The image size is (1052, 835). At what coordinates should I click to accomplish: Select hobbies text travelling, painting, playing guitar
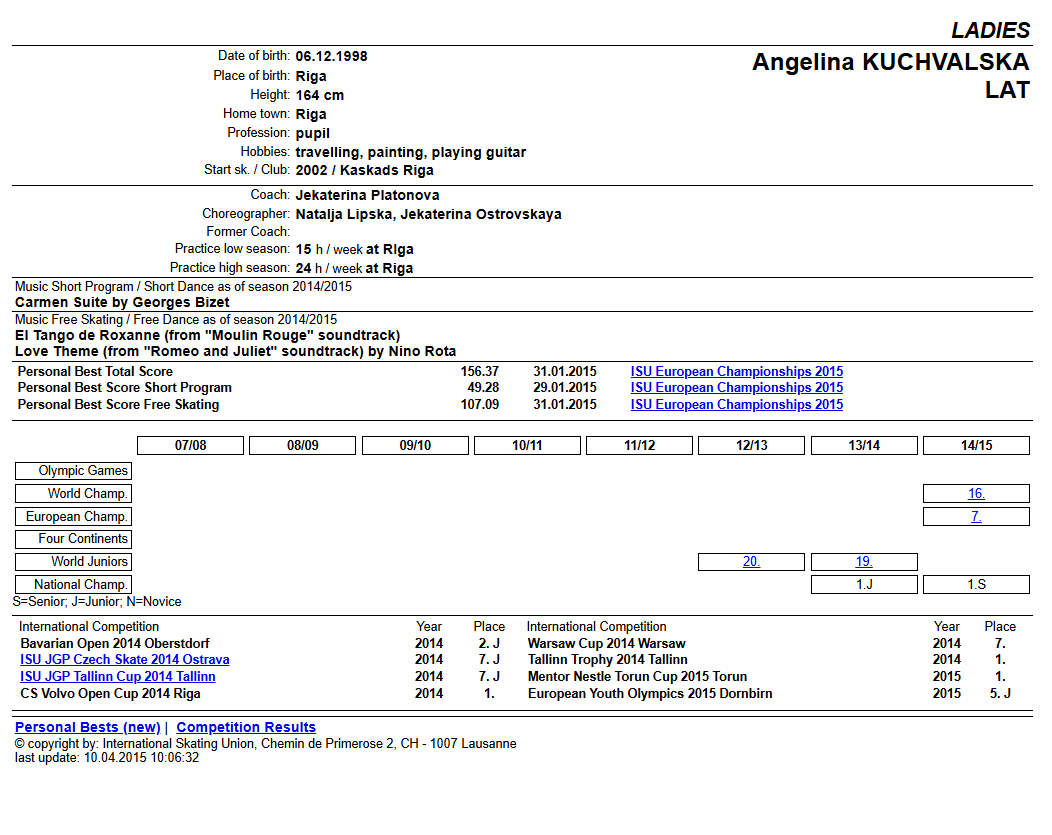coord(411,152)
